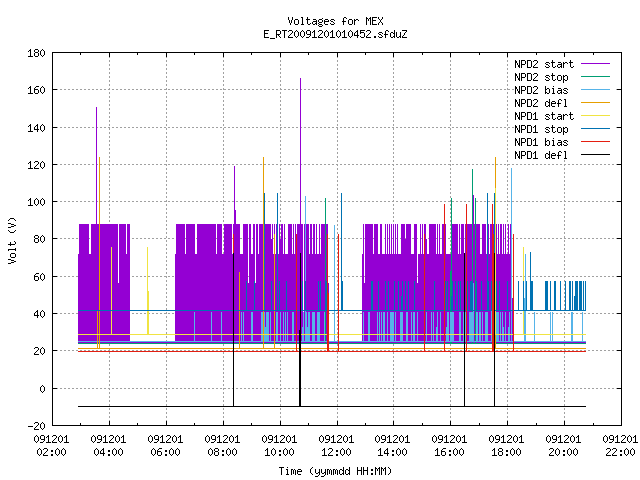Click the NPD2 start legend label

544,64
